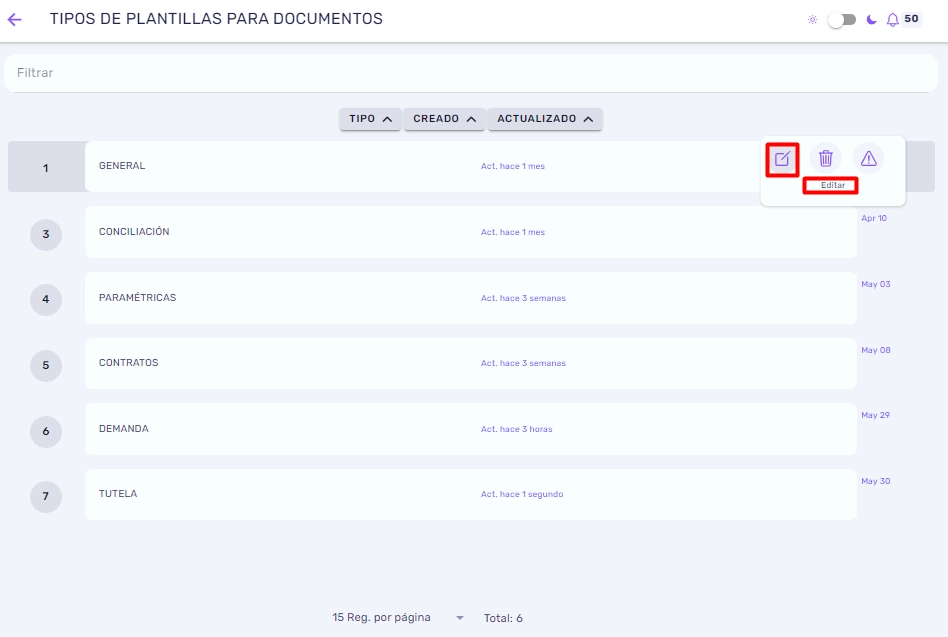948x637 pixels.
Task: Click the 'May 03' date label
Action: (875, 284)
